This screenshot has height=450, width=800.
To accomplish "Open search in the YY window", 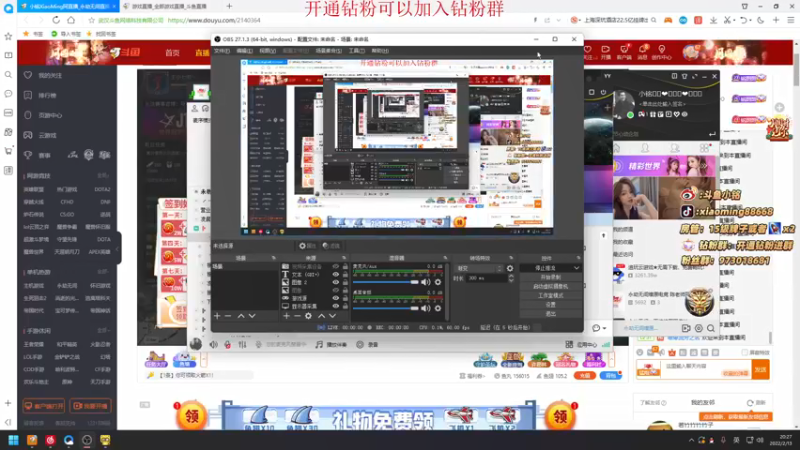I will (x=711, y=328).
